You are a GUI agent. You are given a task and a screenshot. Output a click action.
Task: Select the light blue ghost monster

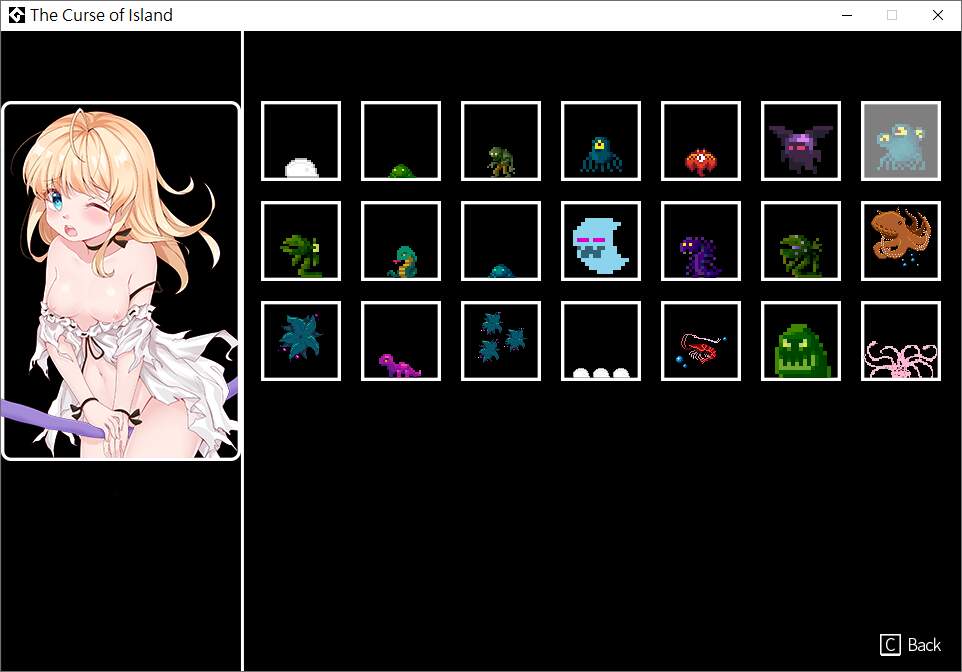pos(601,241)
